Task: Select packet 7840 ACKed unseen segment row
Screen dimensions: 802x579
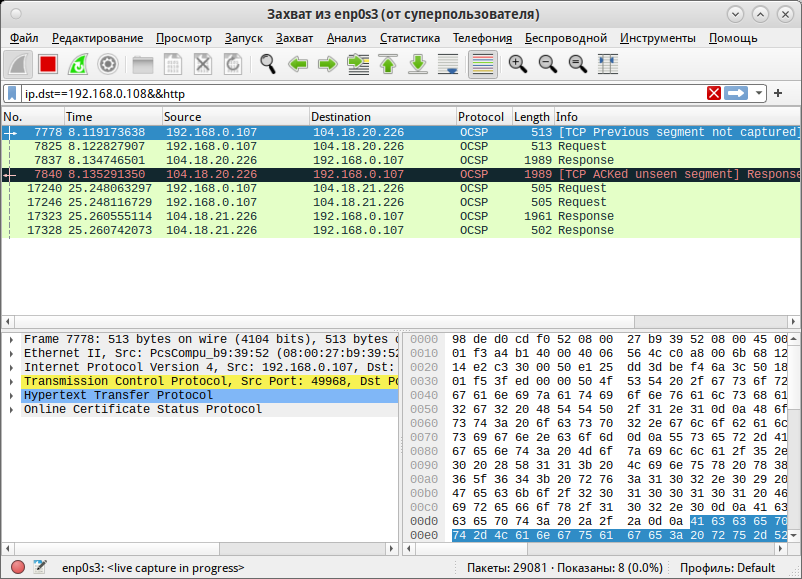Action: coord(401,174)
